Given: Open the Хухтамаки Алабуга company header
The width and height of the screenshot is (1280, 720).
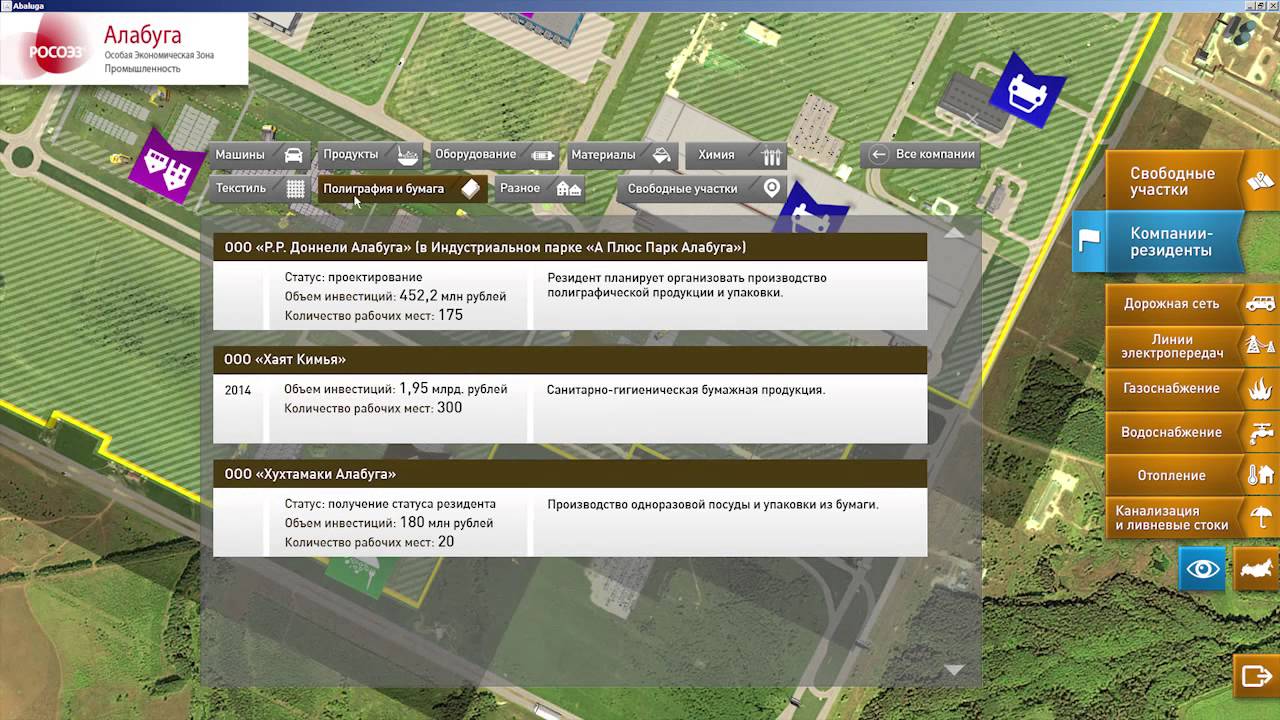Looking at the screenshot, I should [x=570, y=474].
